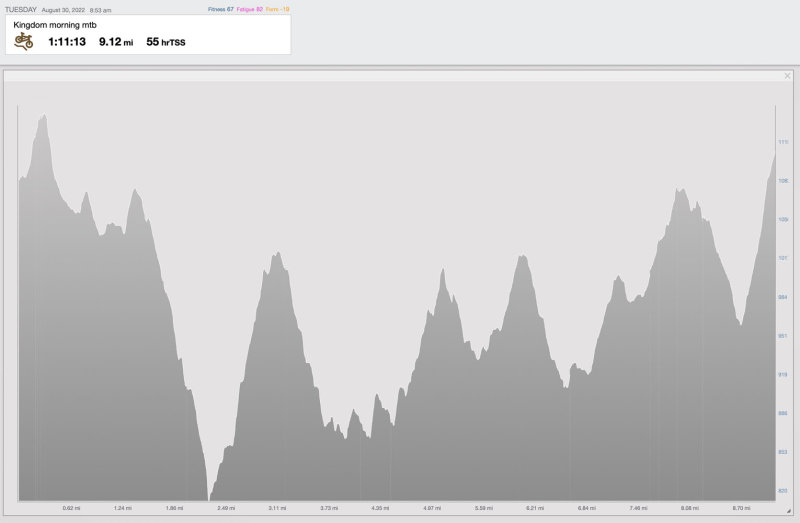Click the 820 elevation axis label
Screen dimensions: 800x523
[783, 491]
